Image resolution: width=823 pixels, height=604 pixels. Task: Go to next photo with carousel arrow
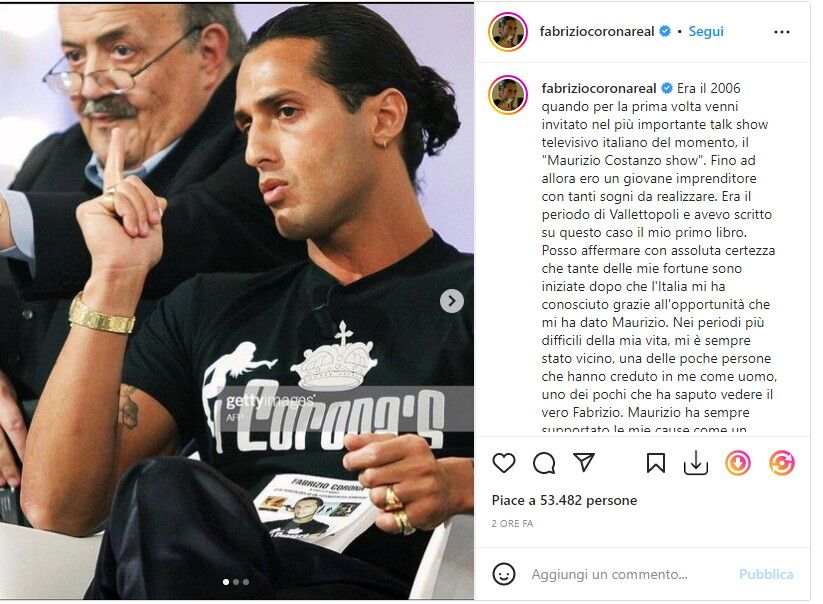(x=451, y=301)
